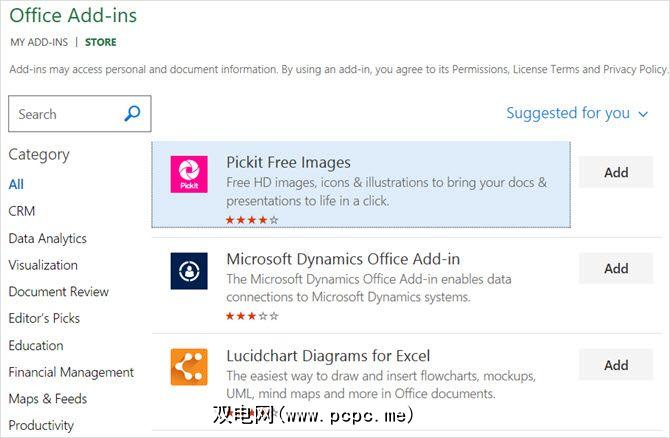
Task: Switch to the STORE tab
Action: [x=100, y=42]
